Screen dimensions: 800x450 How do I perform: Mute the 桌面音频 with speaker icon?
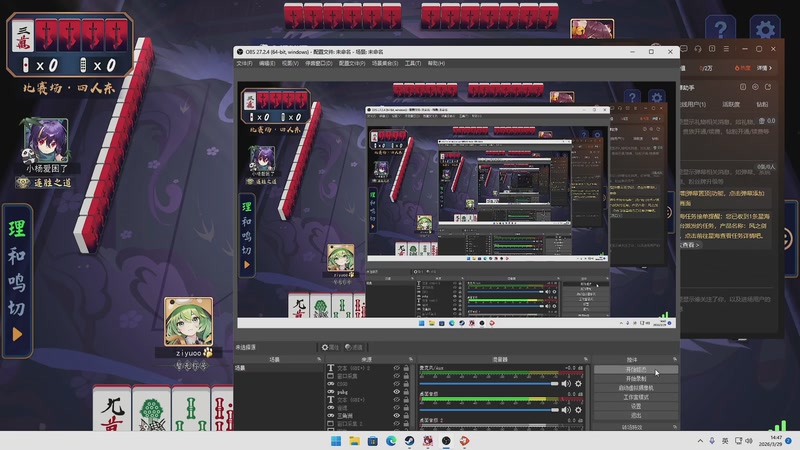coord(566,410)
